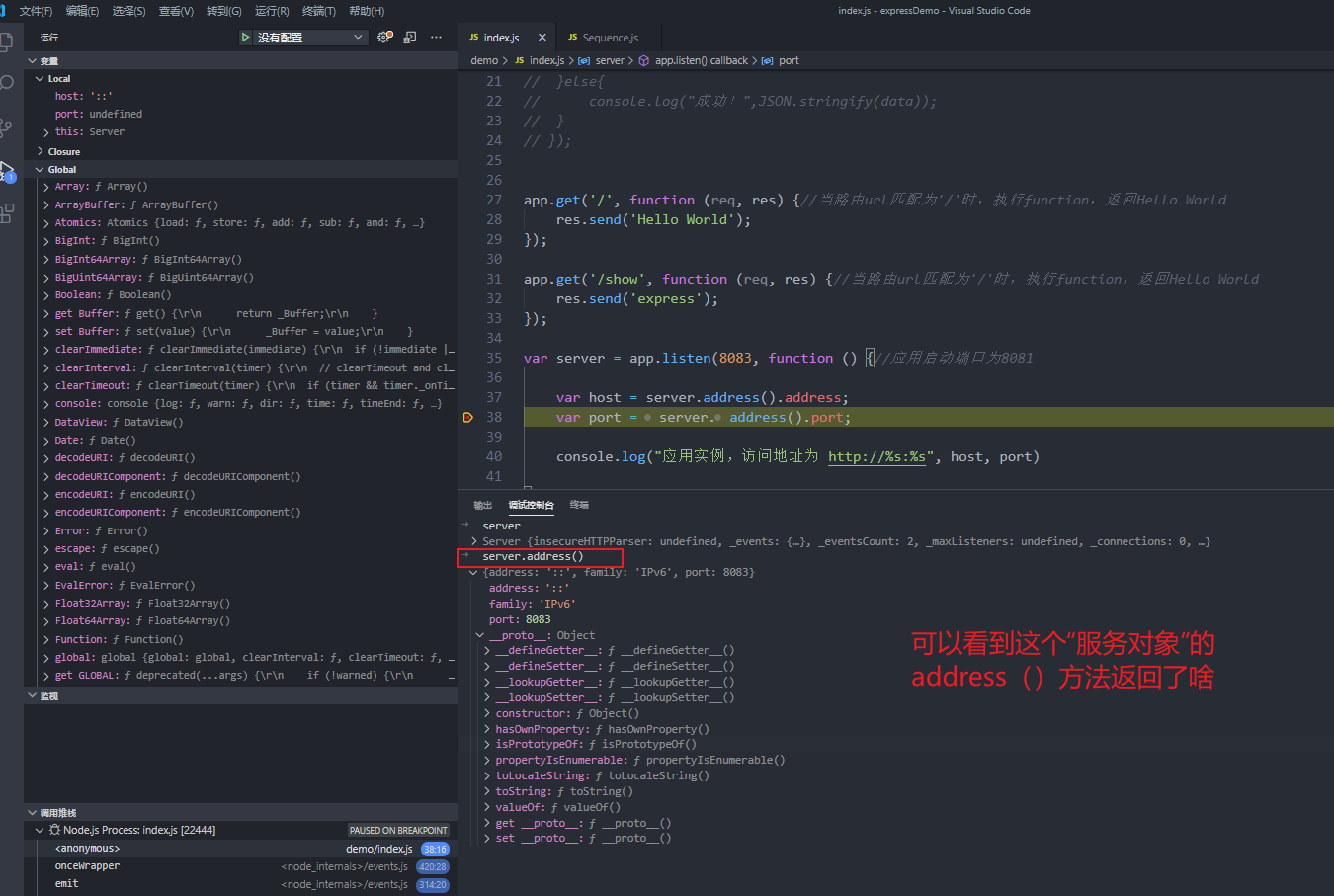Open the 编辑(E) menu

[82, 11]
